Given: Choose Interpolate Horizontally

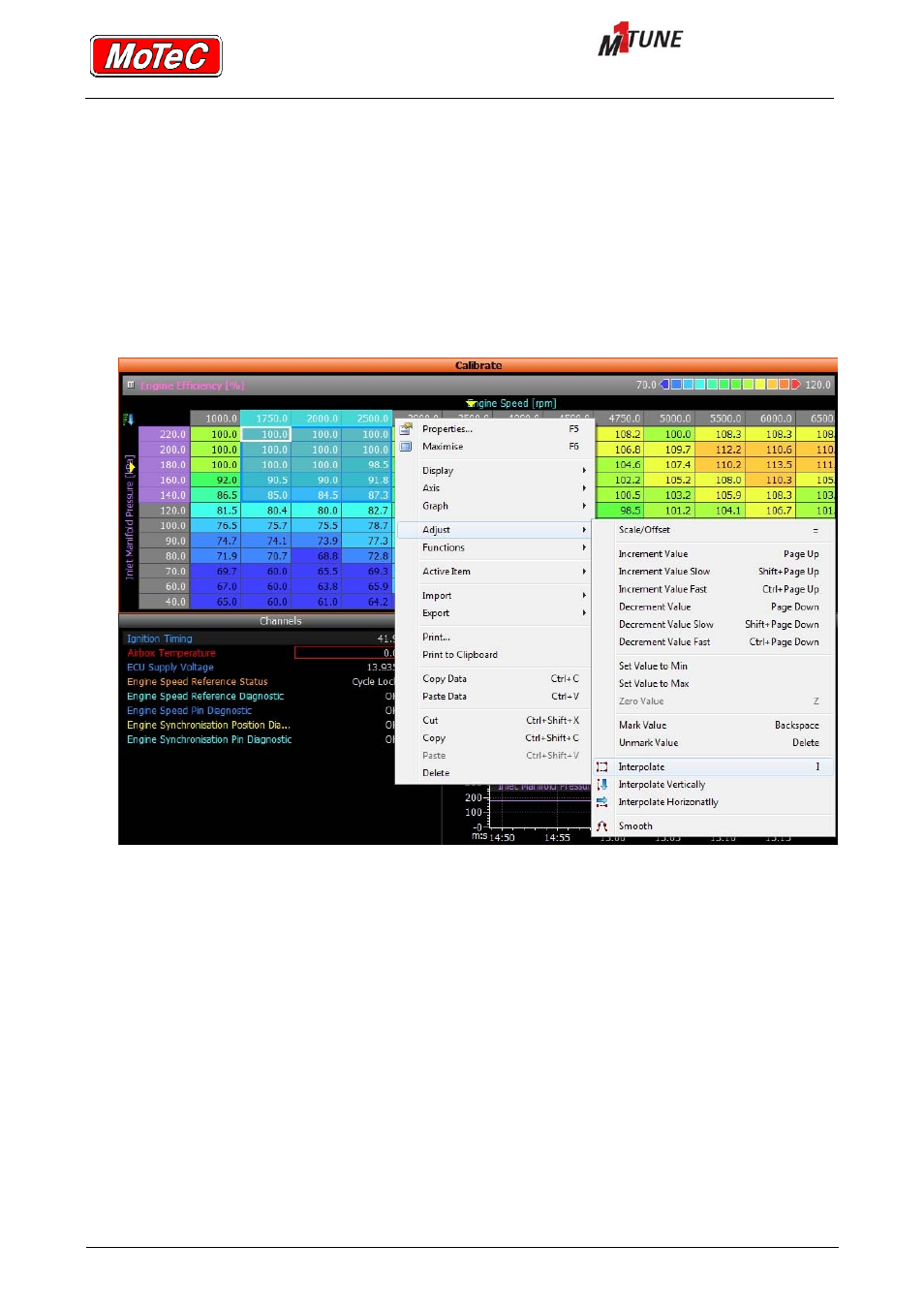Looking at the screenshot, I should [x=714, y=802].
